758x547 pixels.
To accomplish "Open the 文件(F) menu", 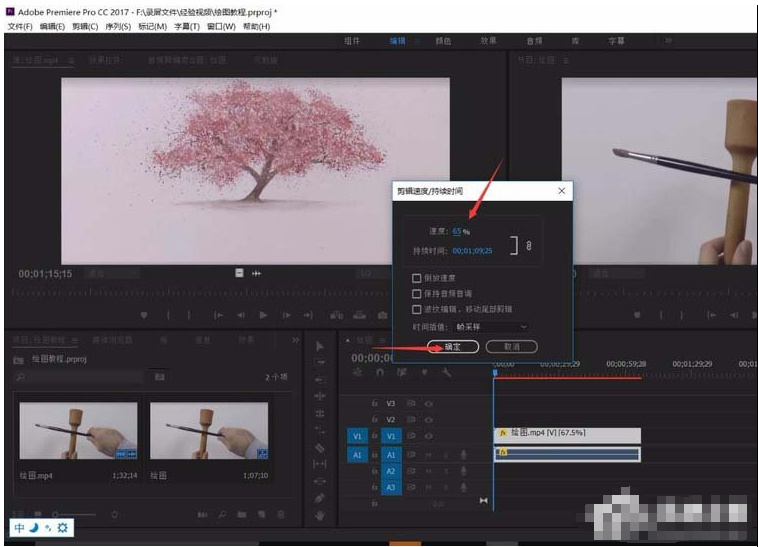I will 20,26.
